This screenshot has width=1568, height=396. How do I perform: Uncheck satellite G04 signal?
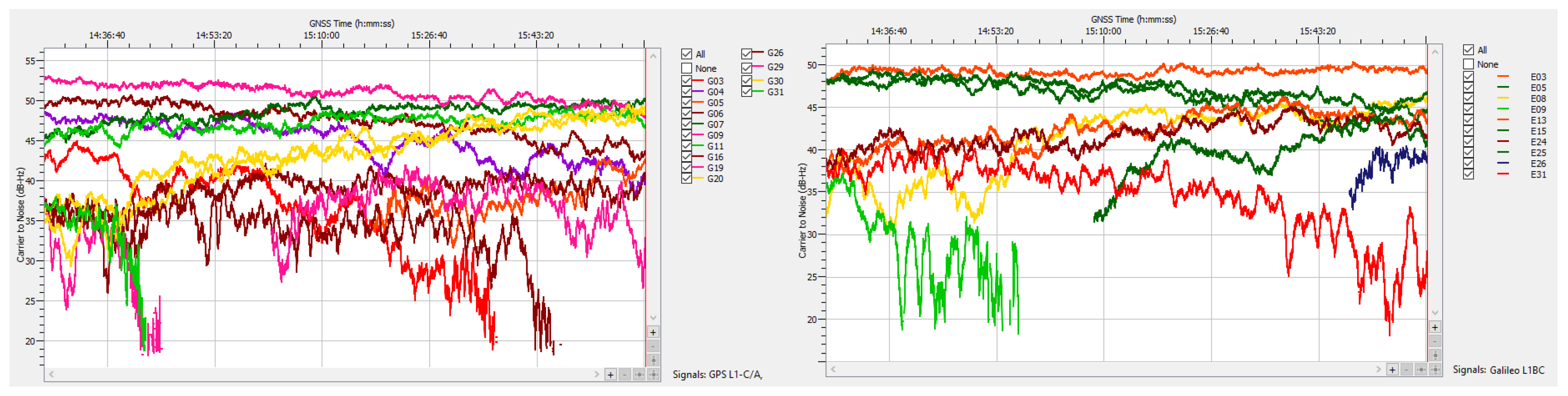(x=686, y=92)
